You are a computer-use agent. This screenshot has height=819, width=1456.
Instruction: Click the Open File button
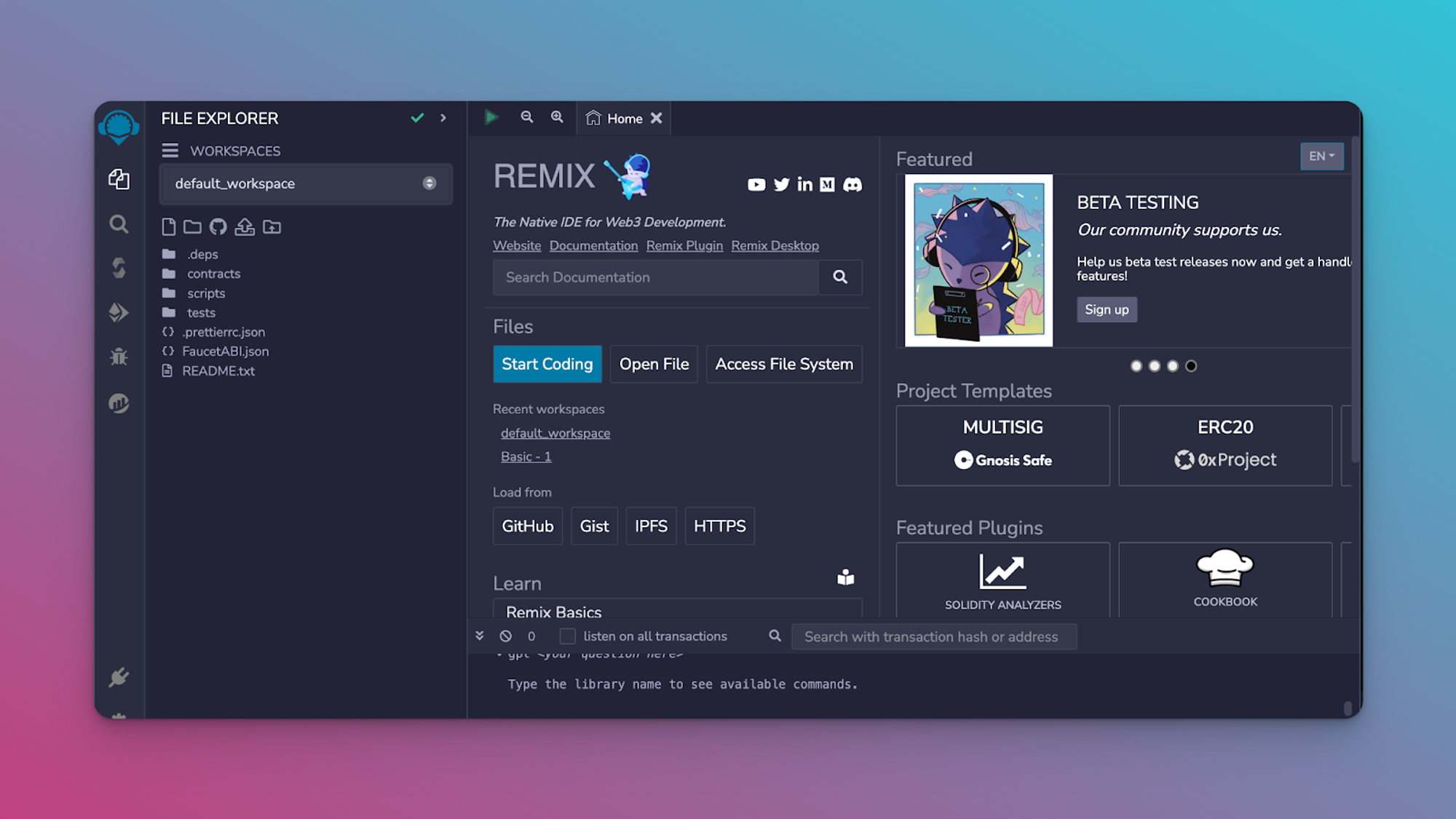pos(654,364)
